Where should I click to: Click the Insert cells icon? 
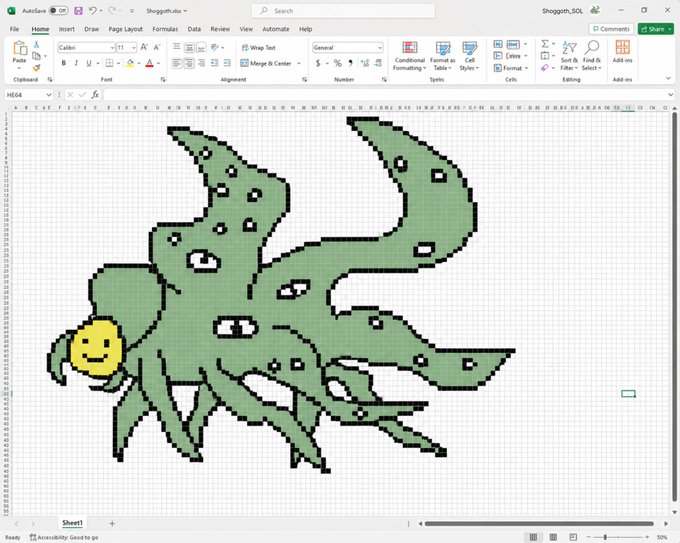click(x=498, y=44)
